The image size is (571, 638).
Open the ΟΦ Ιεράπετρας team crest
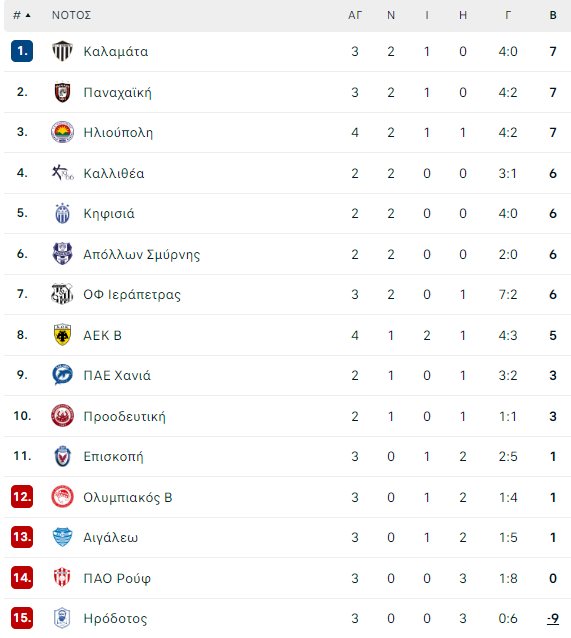point(62,294)
